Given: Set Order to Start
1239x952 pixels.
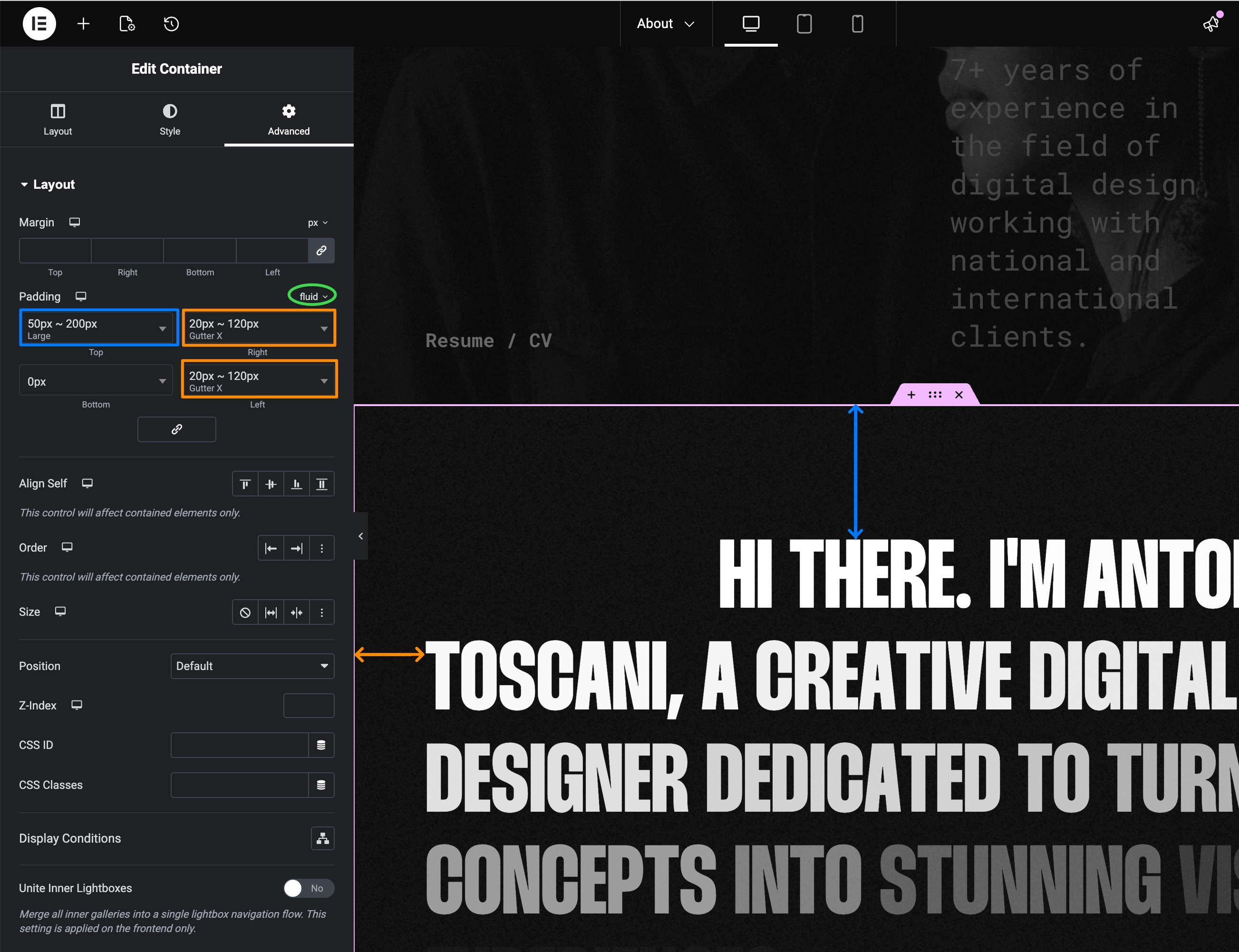Looking at the screenshot, I should coord(271,548).
